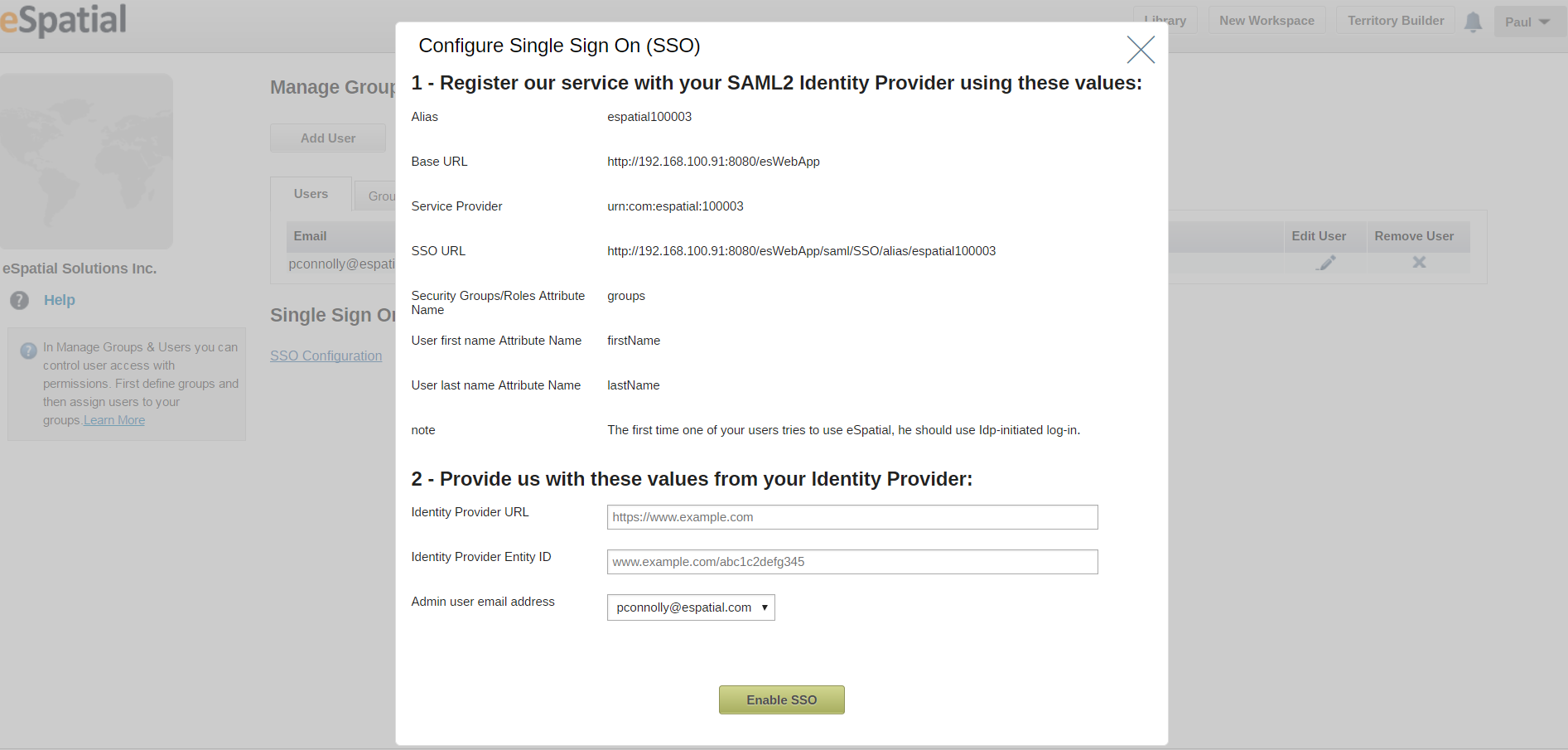Click the Identity Provider URL input field

(x=852, y=517)
